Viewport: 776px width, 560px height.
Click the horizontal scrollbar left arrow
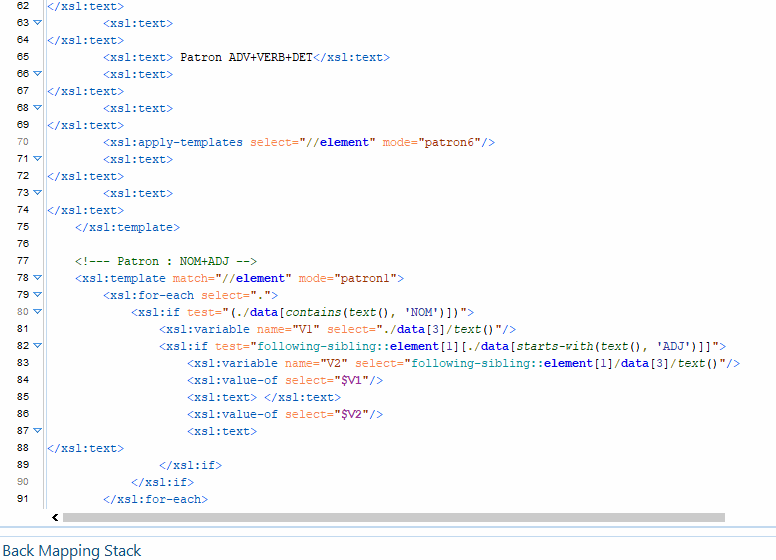pyautogui.click(x=55, y=517)
